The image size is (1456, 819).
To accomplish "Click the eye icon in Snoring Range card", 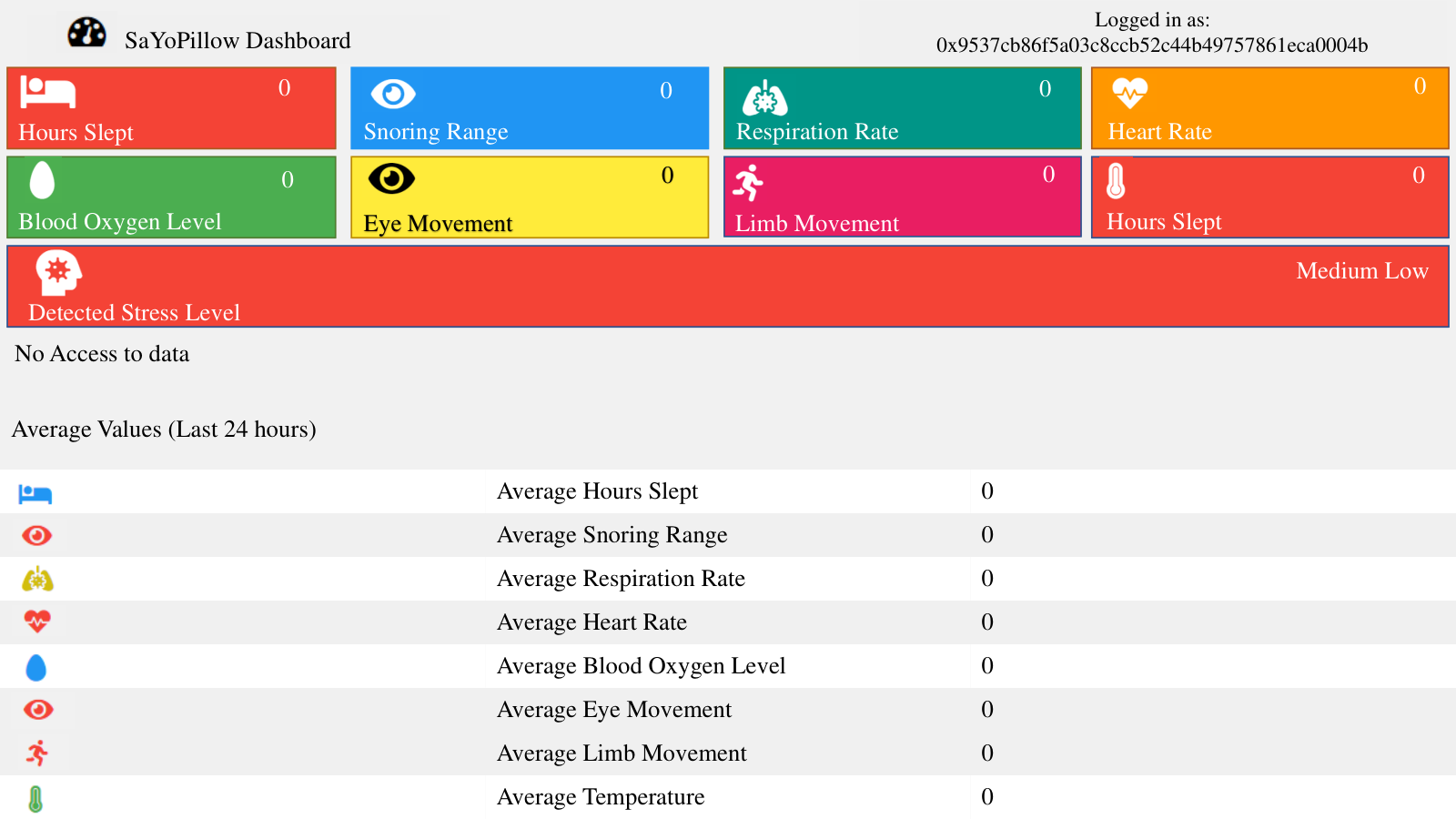I will pos(393,94).
